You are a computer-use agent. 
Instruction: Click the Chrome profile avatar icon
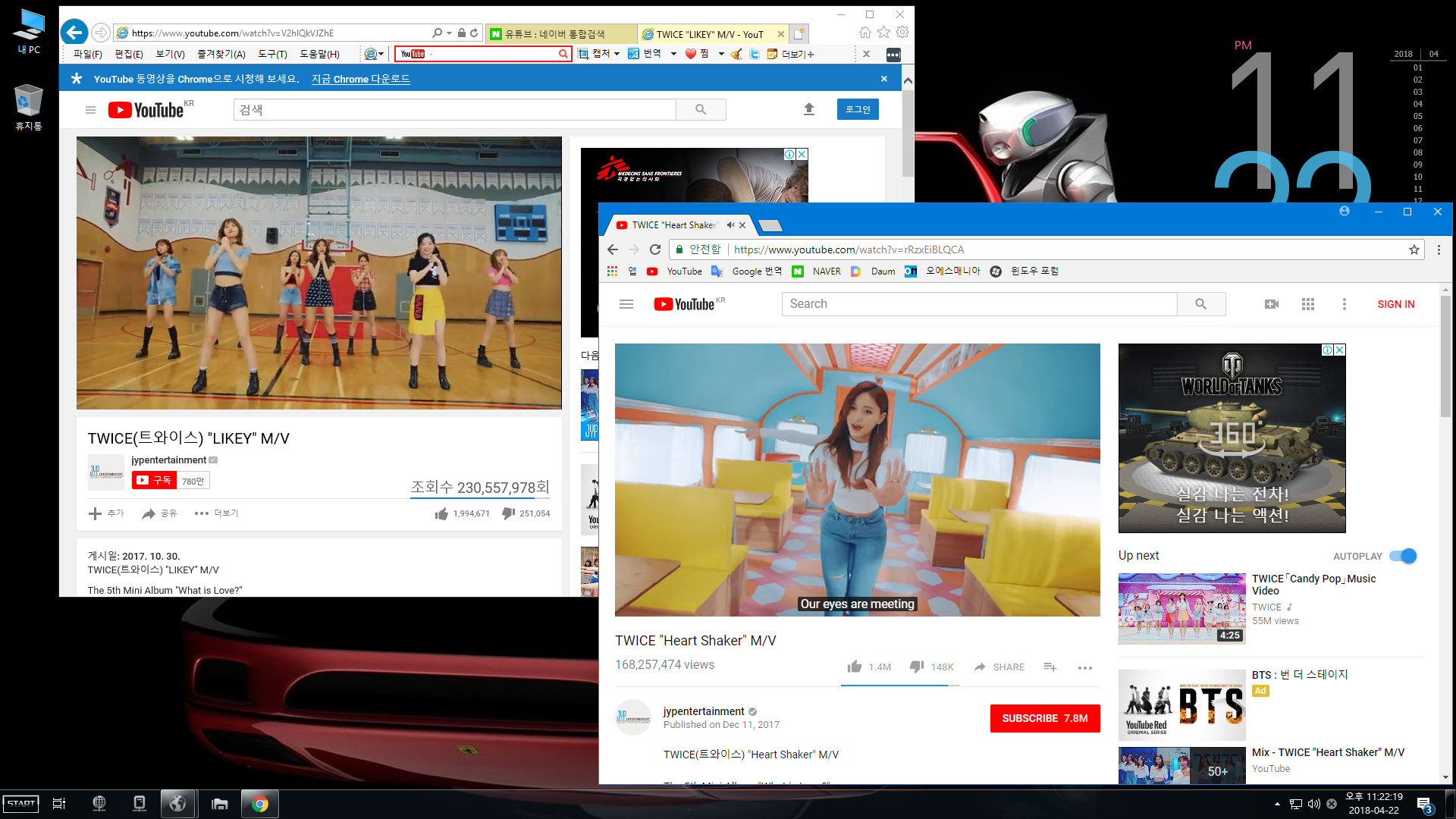pos(1345,212)
